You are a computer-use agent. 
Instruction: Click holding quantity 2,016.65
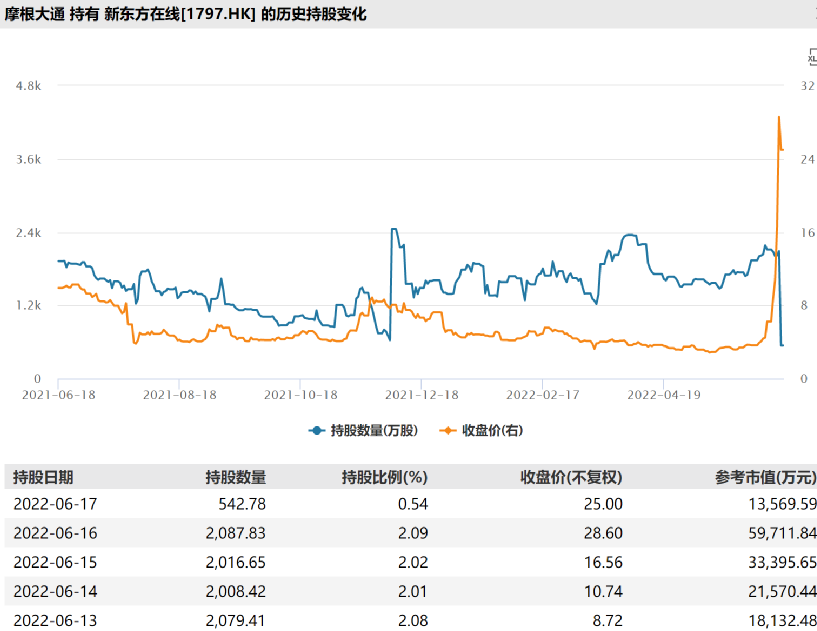click(236, 562)
